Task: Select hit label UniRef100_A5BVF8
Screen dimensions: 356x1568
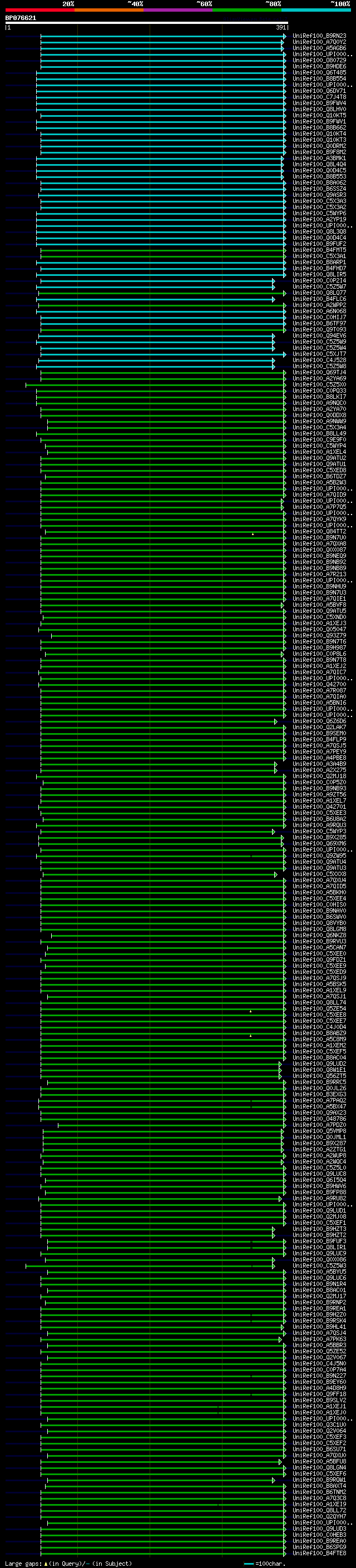Action: point(319,605)
